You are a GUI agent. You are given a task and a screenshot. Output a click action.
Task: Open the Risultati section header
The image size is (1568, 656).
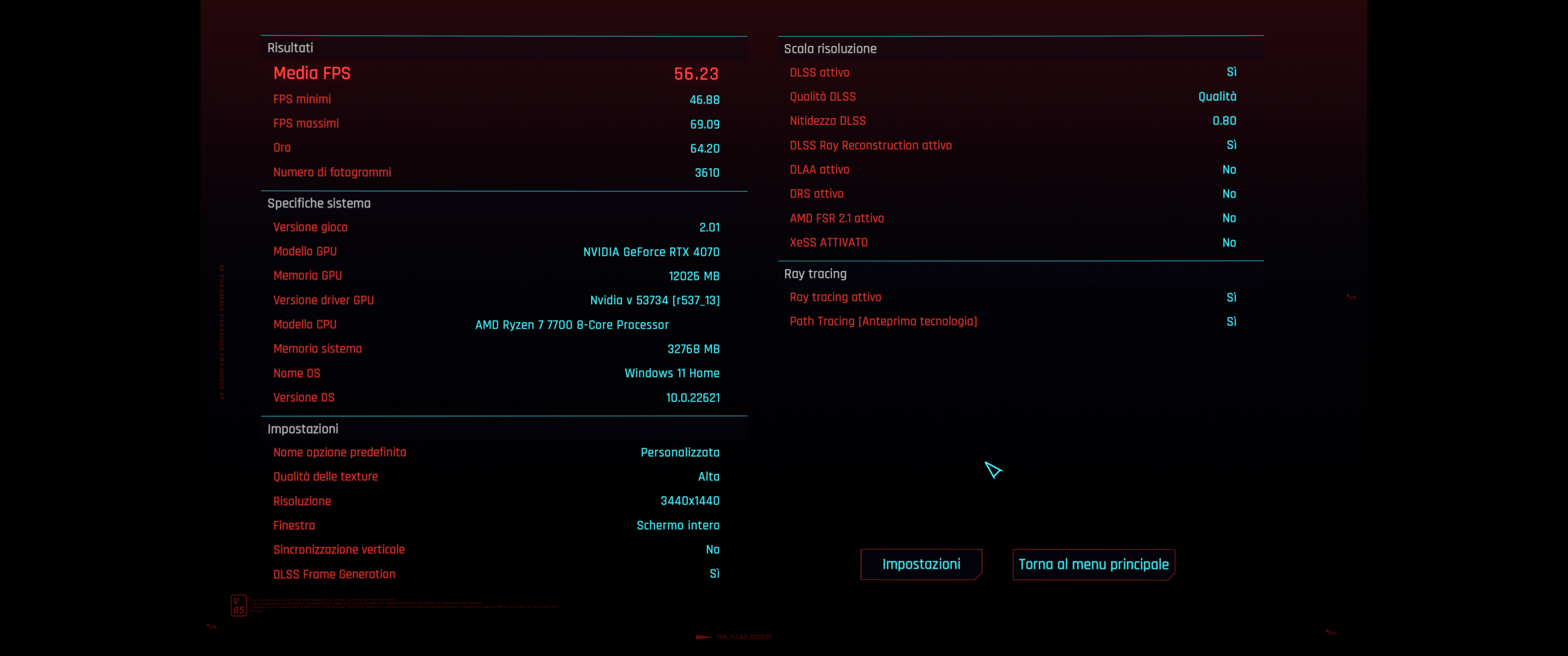click(x=290, y=48)
